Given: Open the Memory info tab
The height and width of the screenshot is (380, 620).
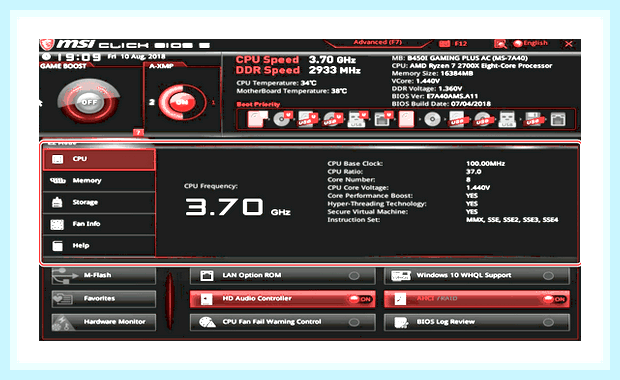Looking at the screenshot, I should point(99,181).
